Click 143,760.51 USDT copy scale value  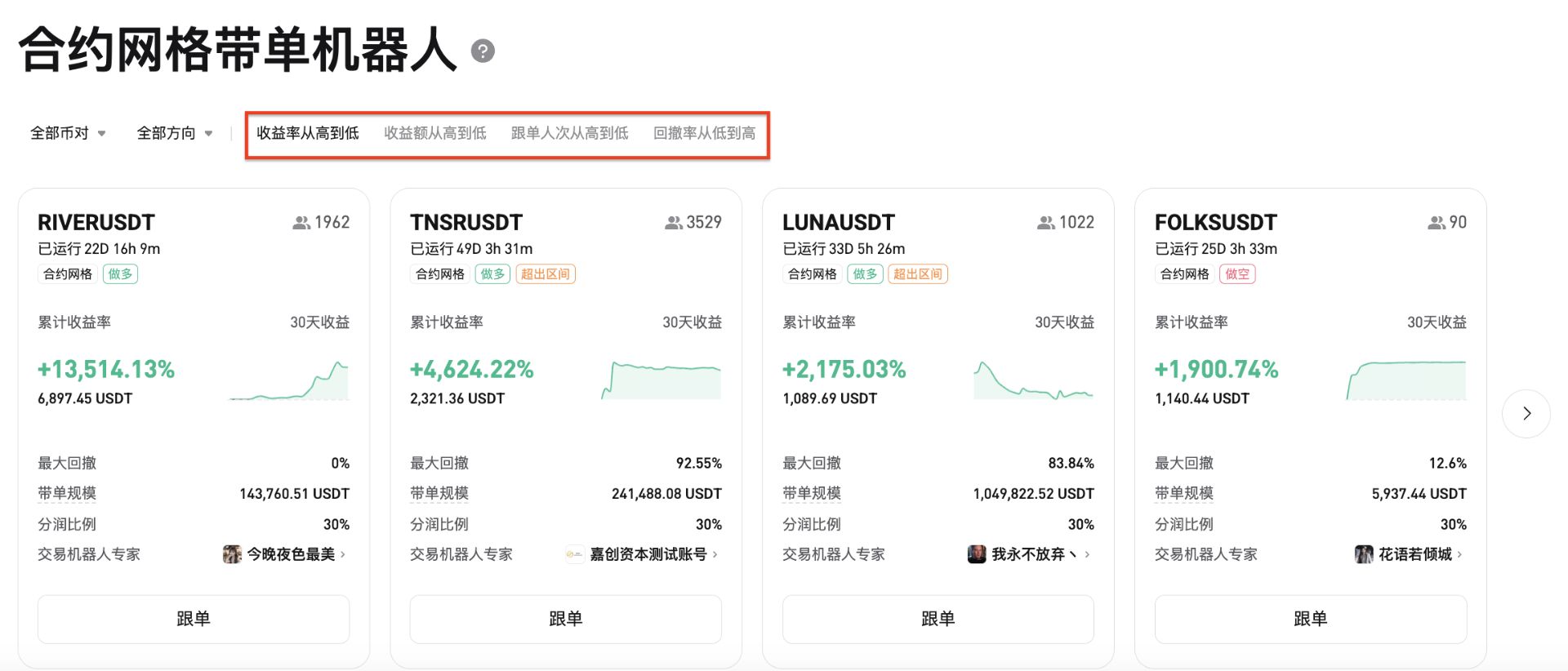point(294,494)
